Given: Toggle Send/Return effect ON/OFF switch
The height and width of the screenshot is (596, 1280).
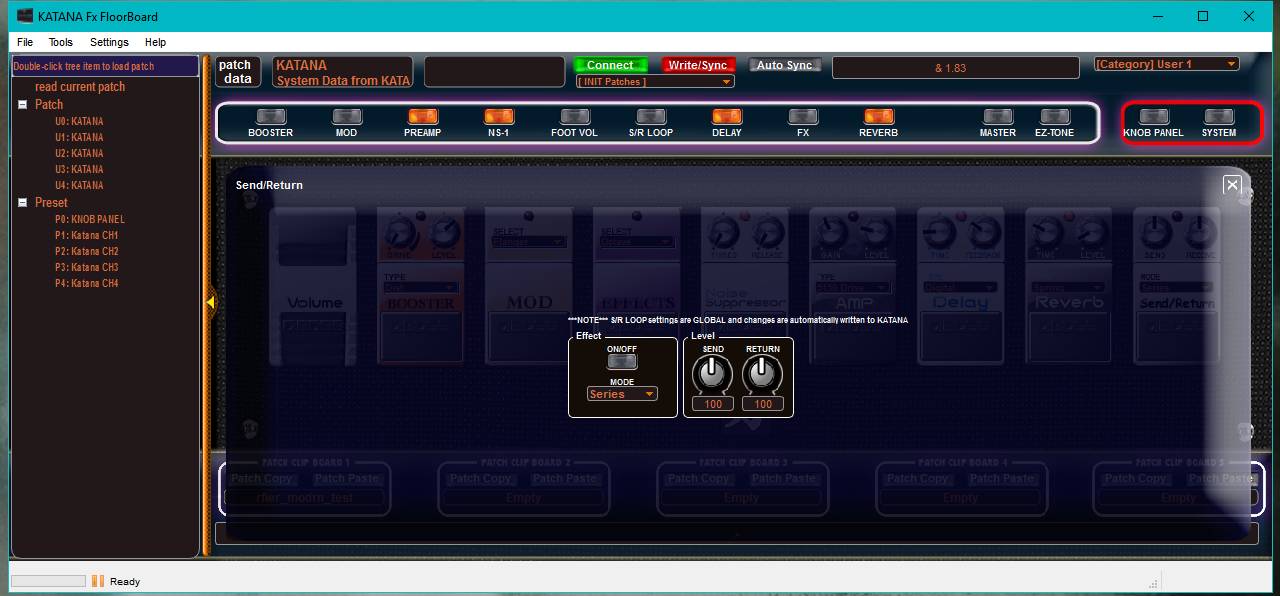Looking at the screenshot, I should coord(622,362).
